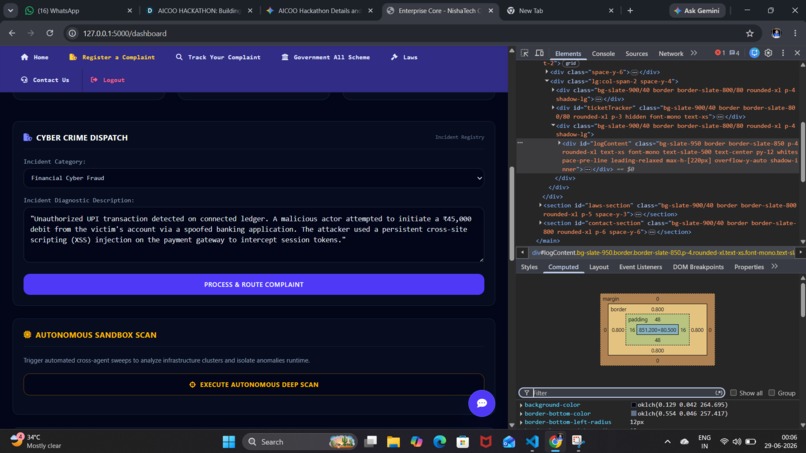The image size is (806, 453).
Task: Toggle the Show all checkbox
Action: (734, 393)
